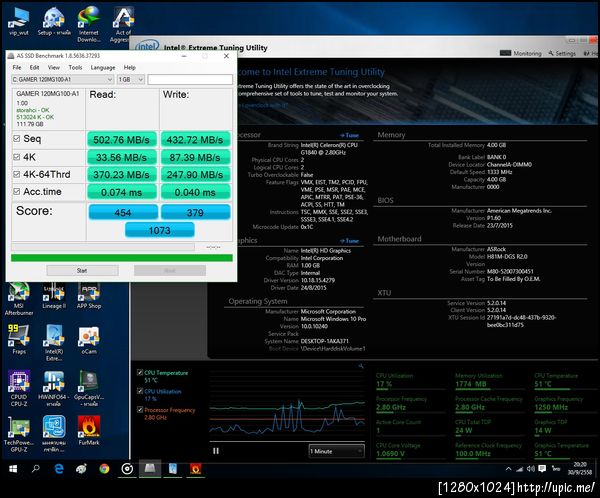Switch keyboard language indicator in tray
Screen dimensions: 600x498
pos(556,469)
